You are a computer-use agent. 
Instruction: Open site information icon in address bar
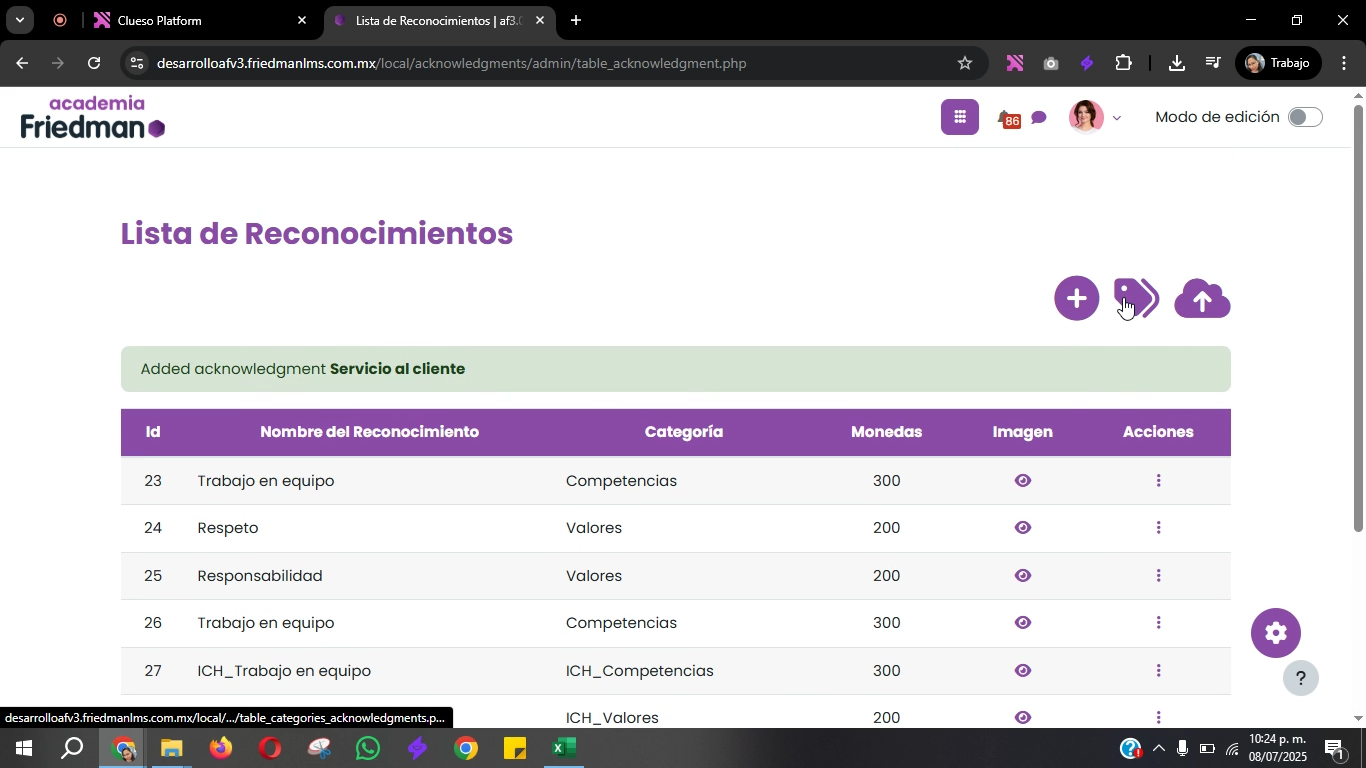pyautogui.click(x=137, y=63)
